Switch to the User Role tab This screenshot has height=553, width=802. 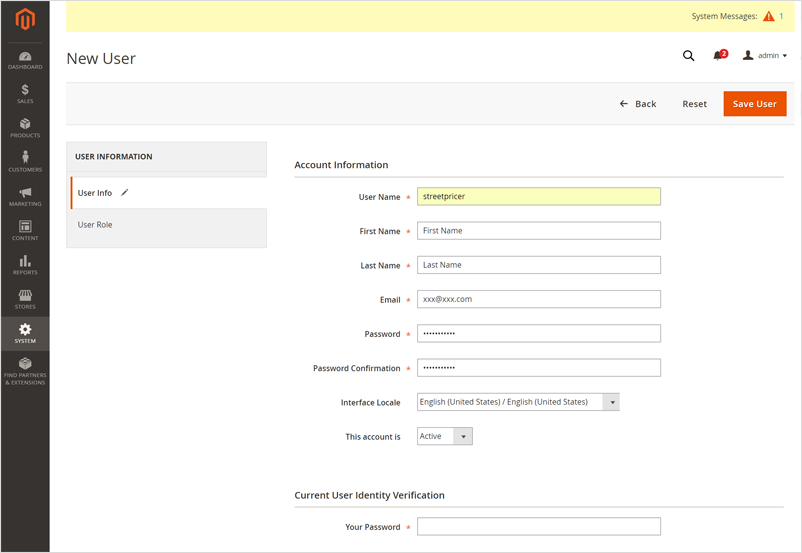96,225
